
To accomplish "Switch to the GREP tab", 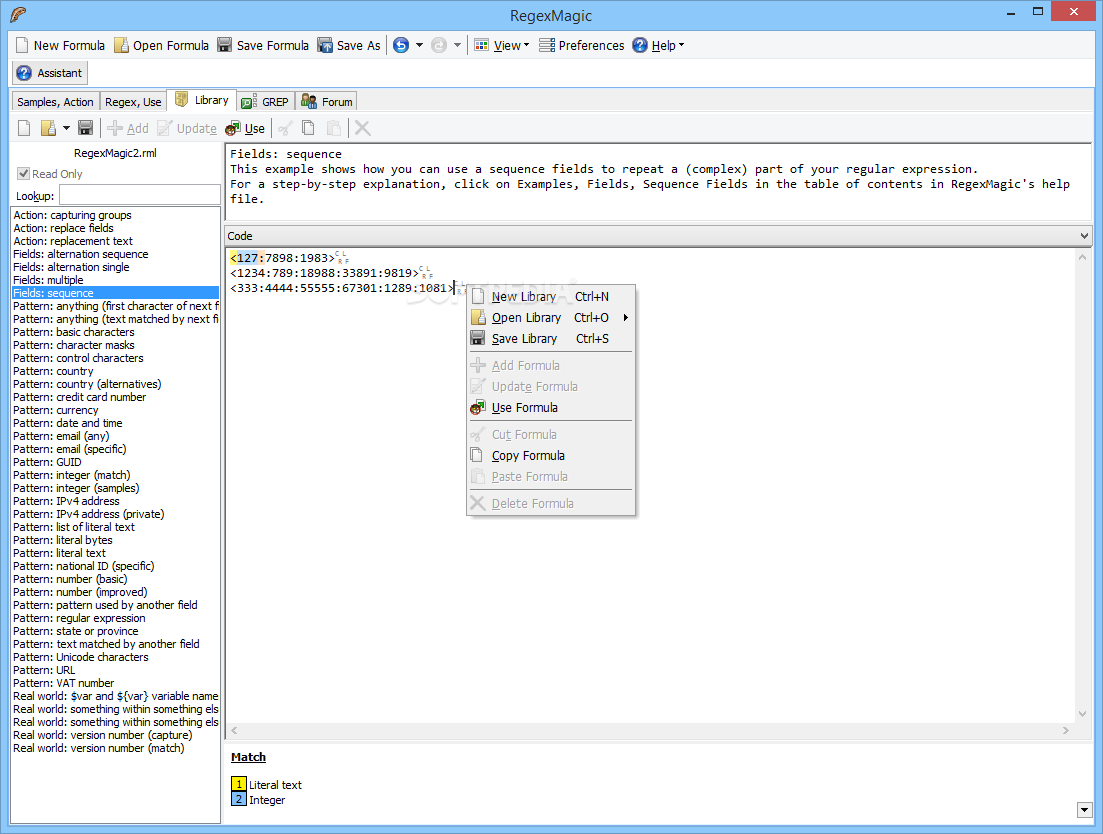I will 265,102.
